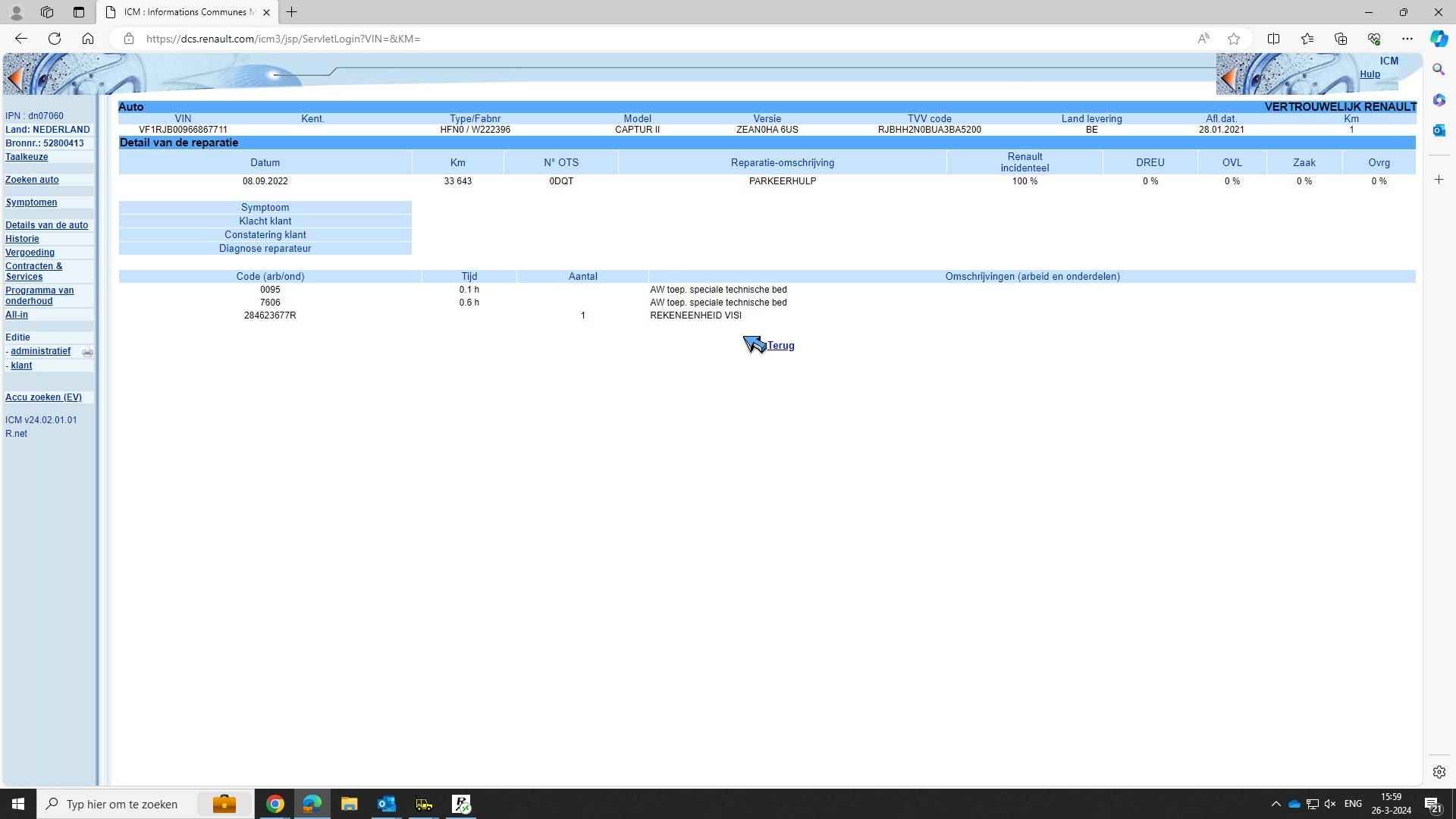Go to browser home page
The height and width of the screenshot is (819, 1456).
(x=88, y=39)
